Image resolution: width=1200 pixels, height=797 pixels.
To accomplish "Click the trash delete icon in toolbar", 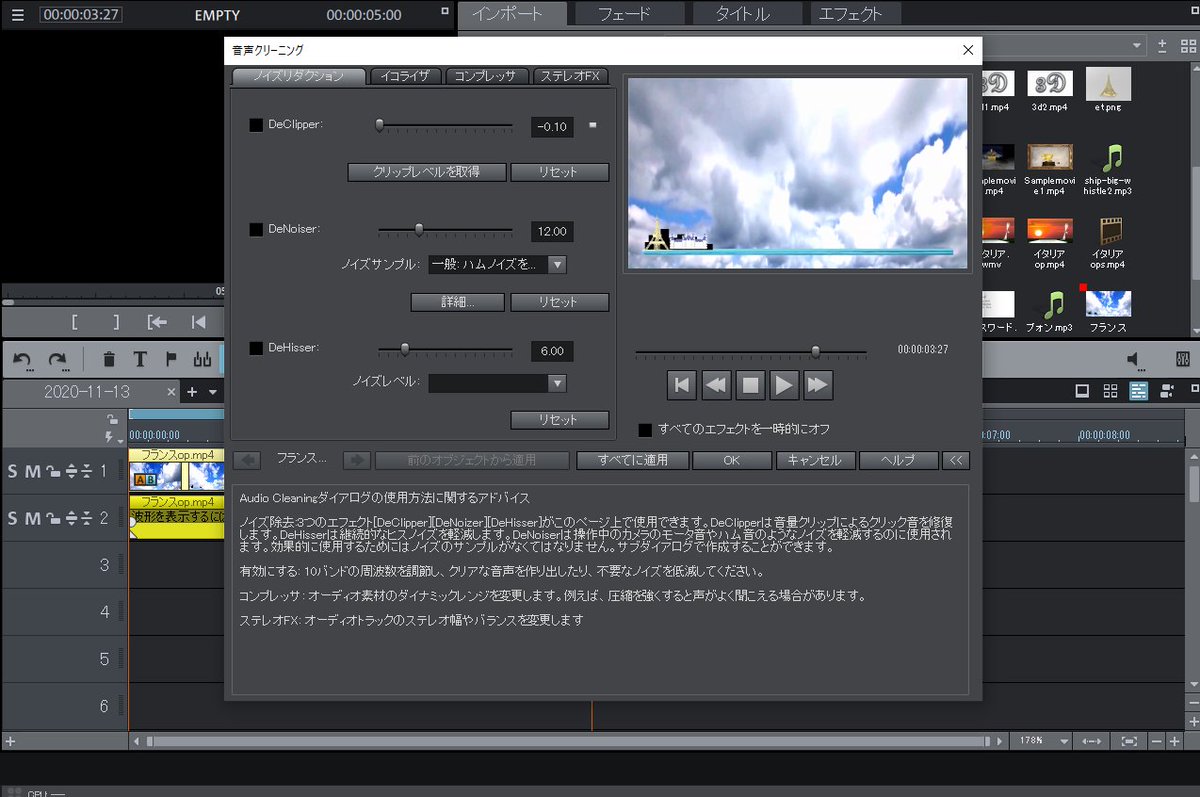I will point(109,360).
